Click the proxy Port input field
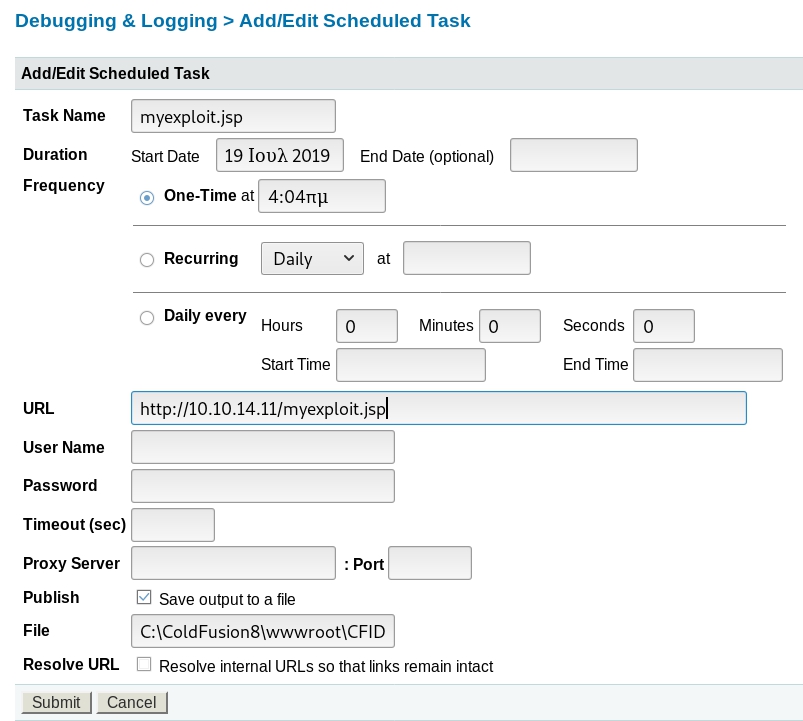 coord(430,563)
